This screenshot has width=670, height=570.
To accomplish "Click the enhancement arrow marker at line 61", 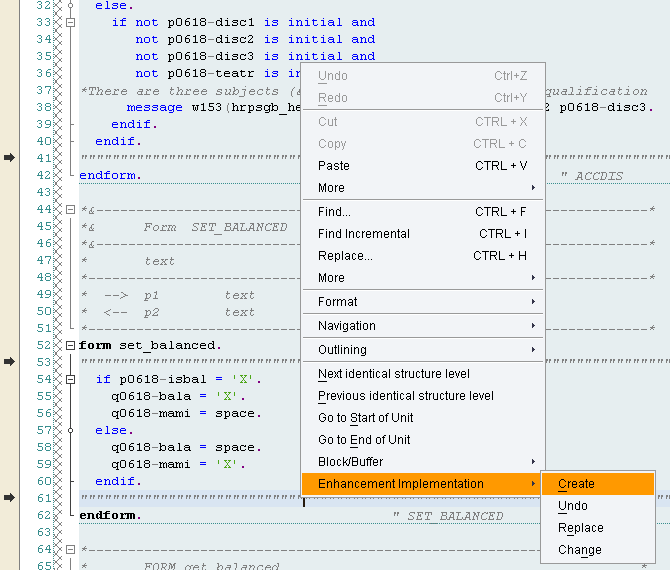I will tap(9, 497).
